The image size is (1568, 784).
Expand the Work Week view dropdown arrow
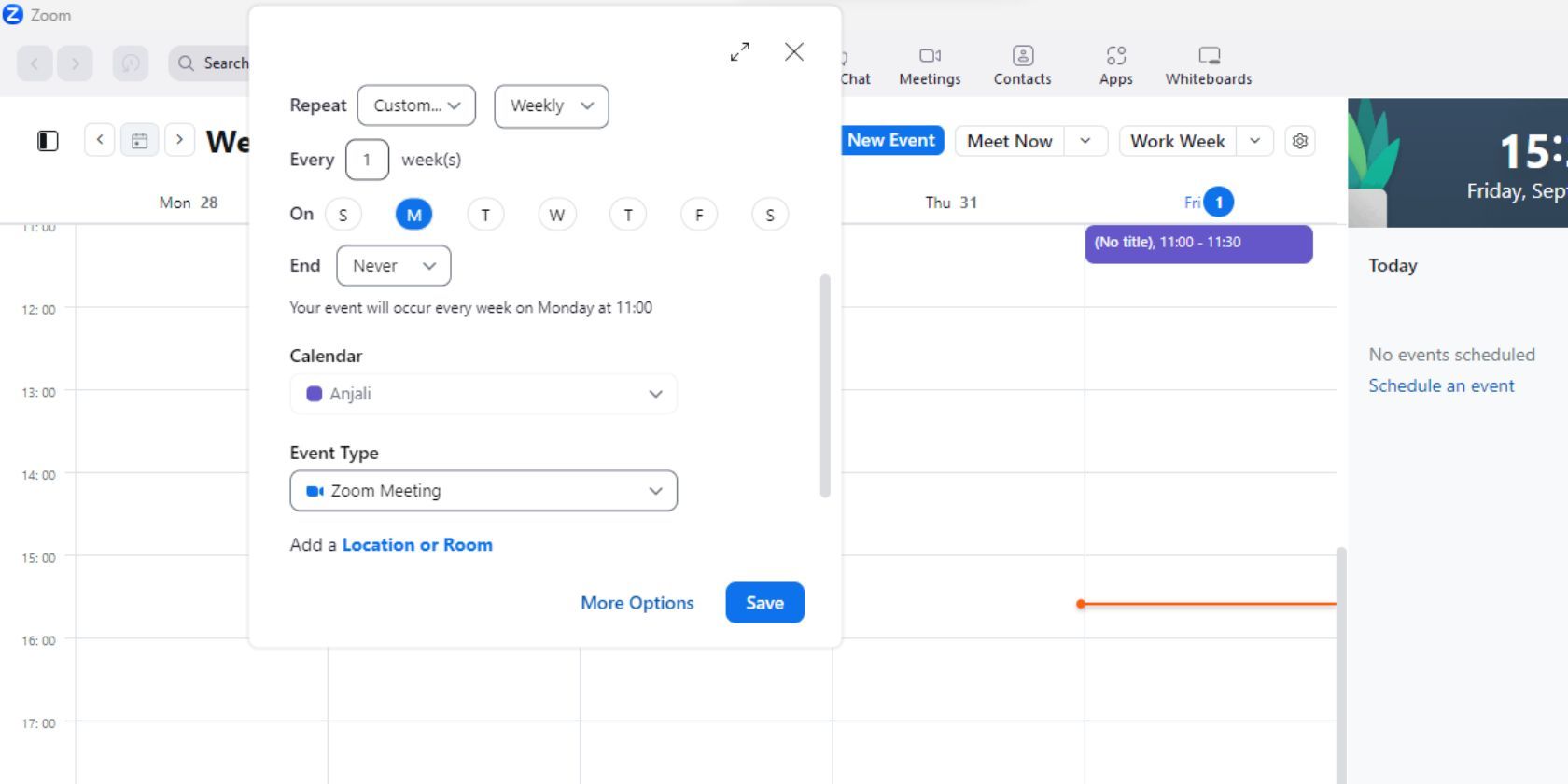point(1255,141)
